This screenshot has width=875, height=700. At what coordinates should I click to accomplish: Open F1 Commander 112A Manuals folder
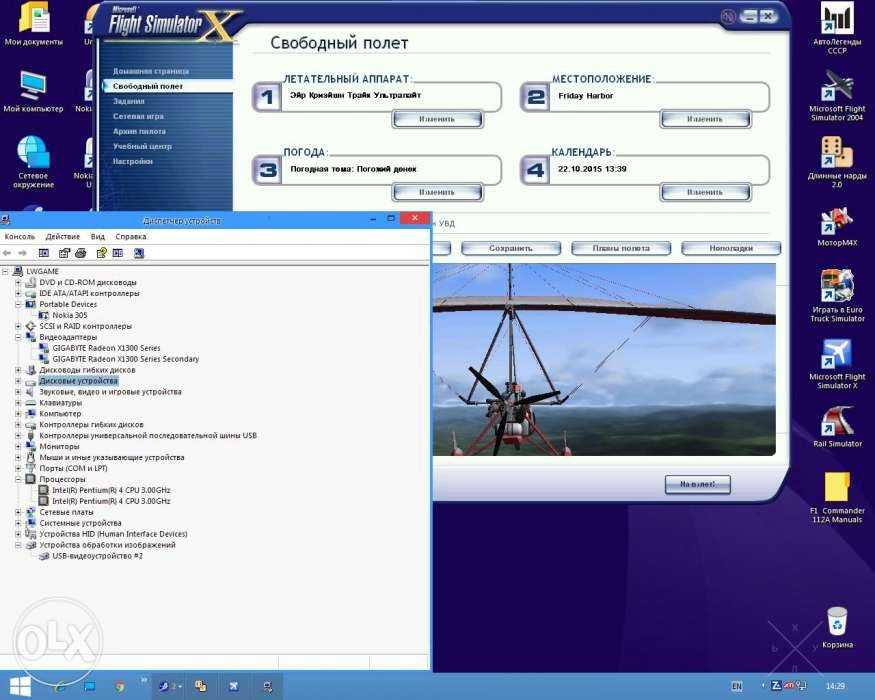[836, 498]
